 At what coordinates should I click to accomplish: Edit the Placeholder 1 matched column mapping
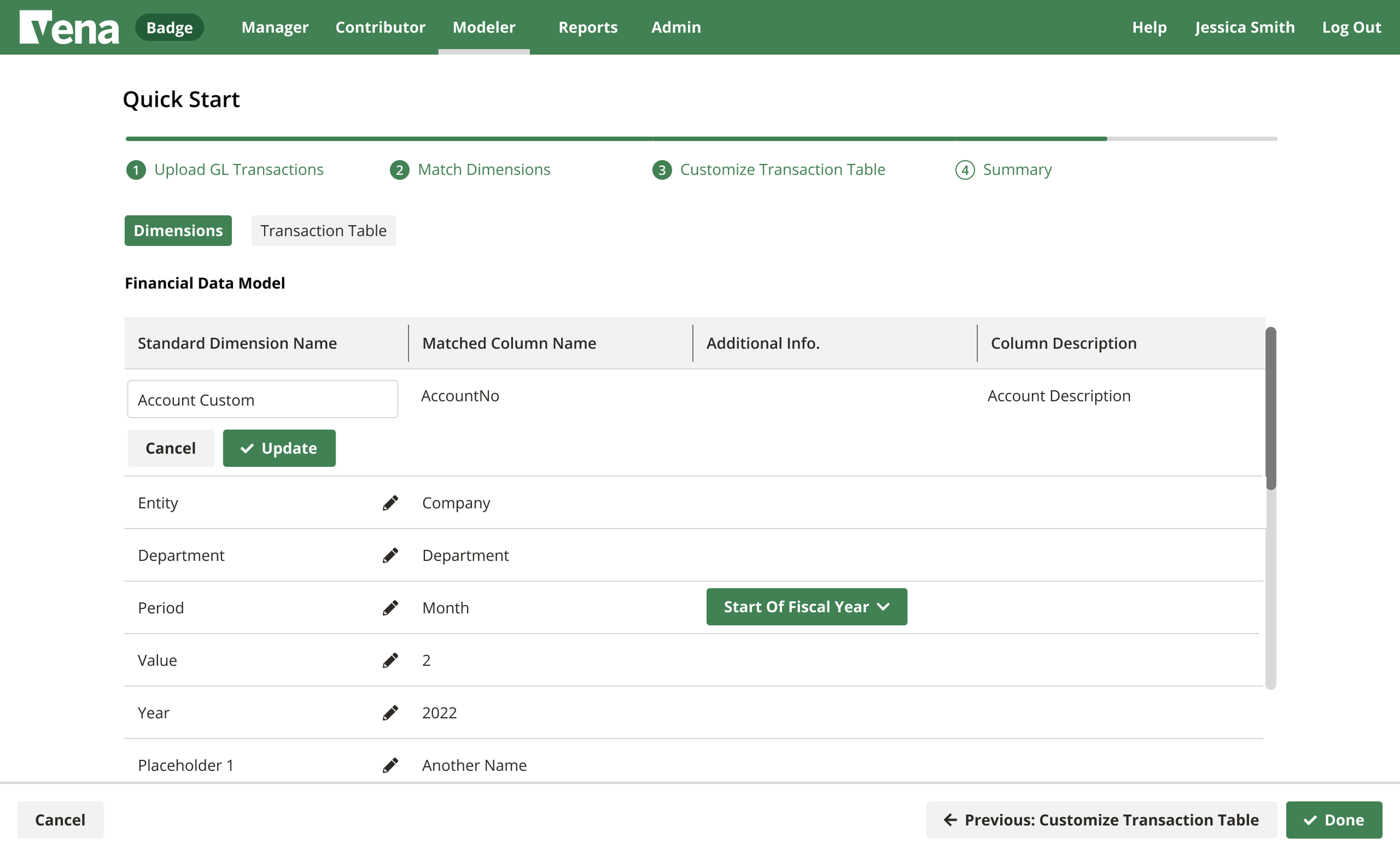(390, 765)
